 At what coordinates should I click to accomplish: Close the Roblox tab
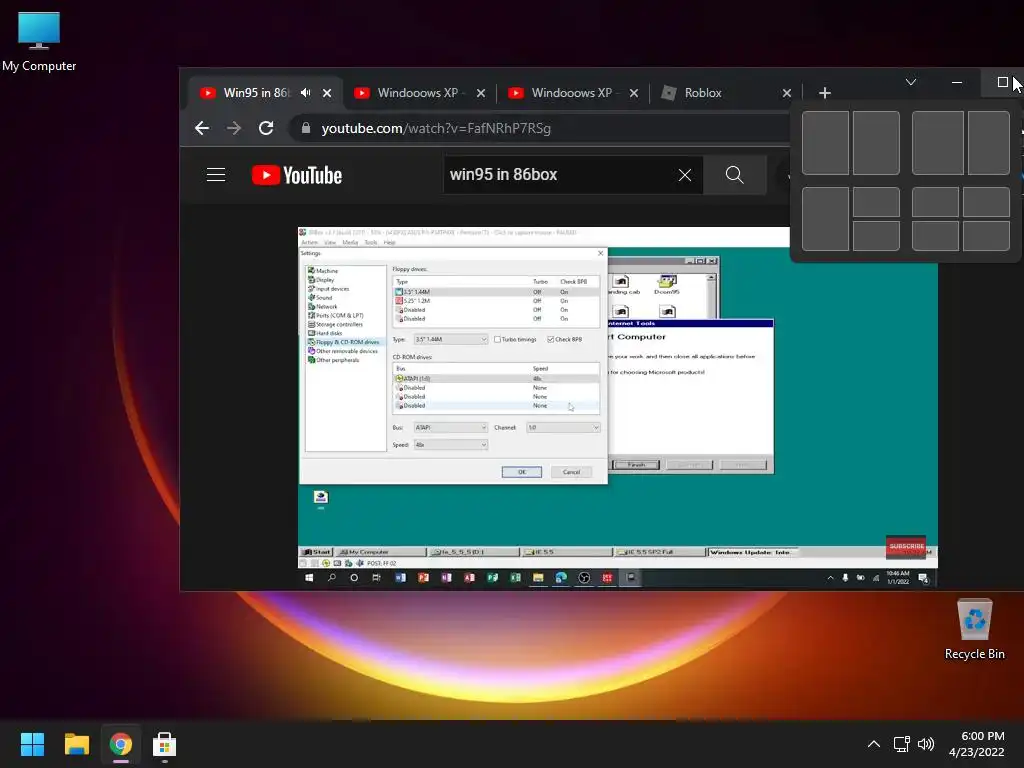tap(786, 93)
